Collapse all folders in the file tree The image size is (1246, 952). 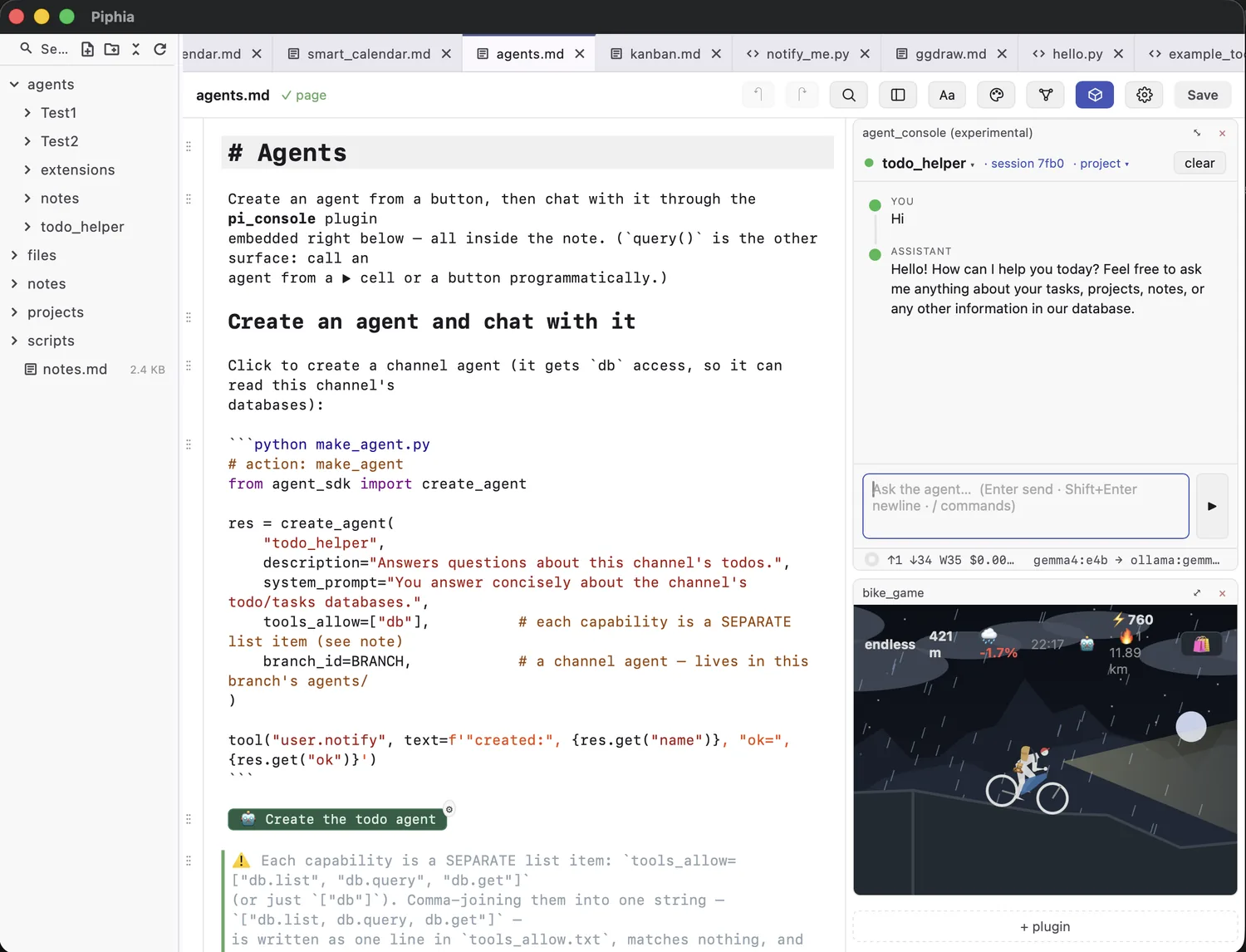(x=135, y=49)
